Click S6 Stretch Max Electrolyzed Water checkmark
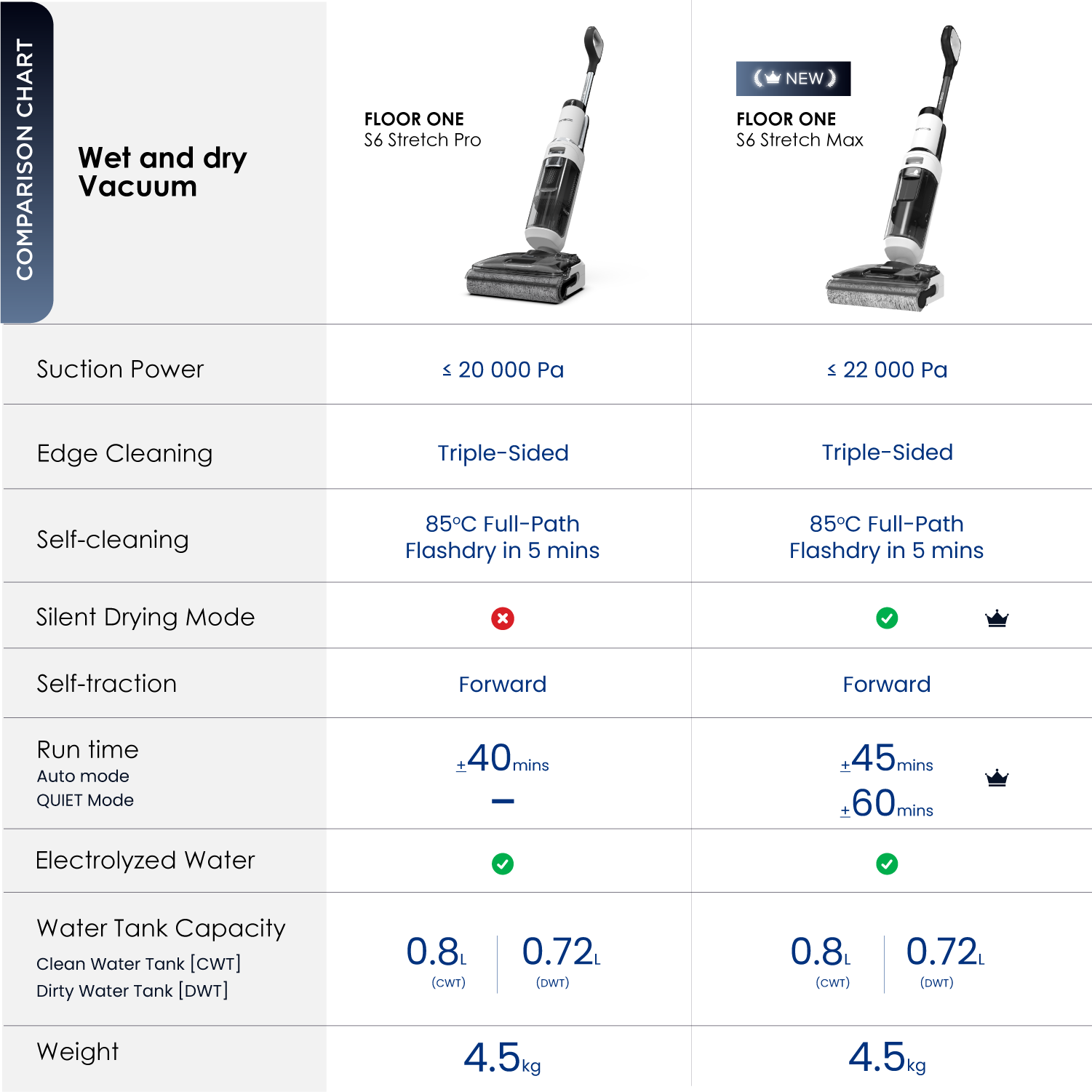Image resolution: width=1092 pixels, height=1092 pixels. (886, 864)
